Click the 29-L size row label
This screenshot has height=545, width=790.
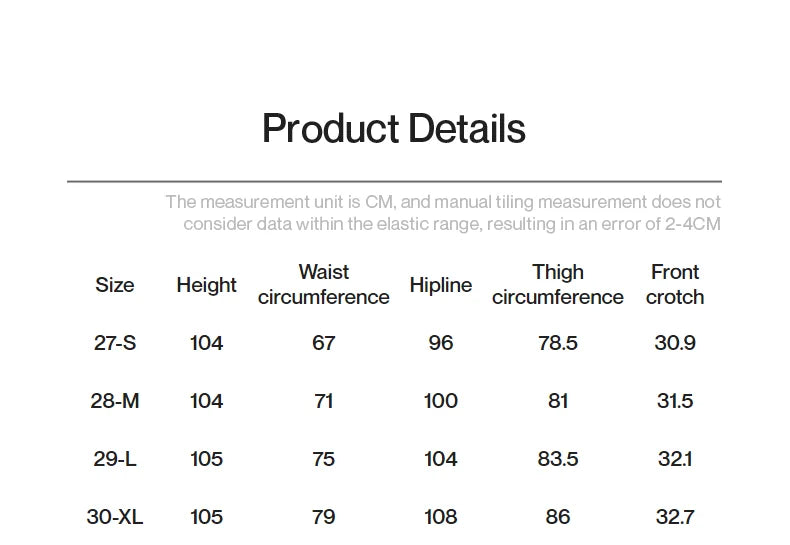pyautogui.click(x=115, y=459)
